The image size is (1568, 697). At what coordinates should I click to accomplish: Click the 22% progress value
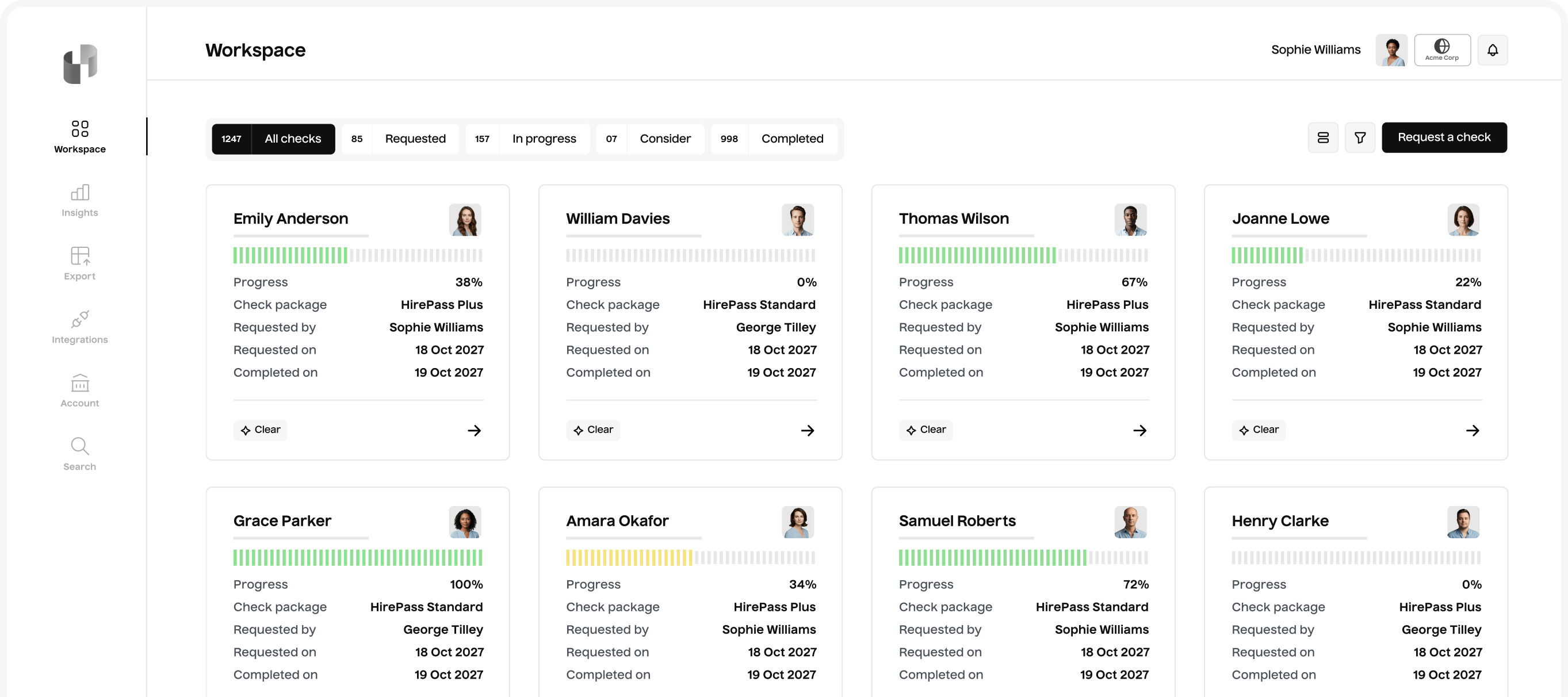point(1468,282)
